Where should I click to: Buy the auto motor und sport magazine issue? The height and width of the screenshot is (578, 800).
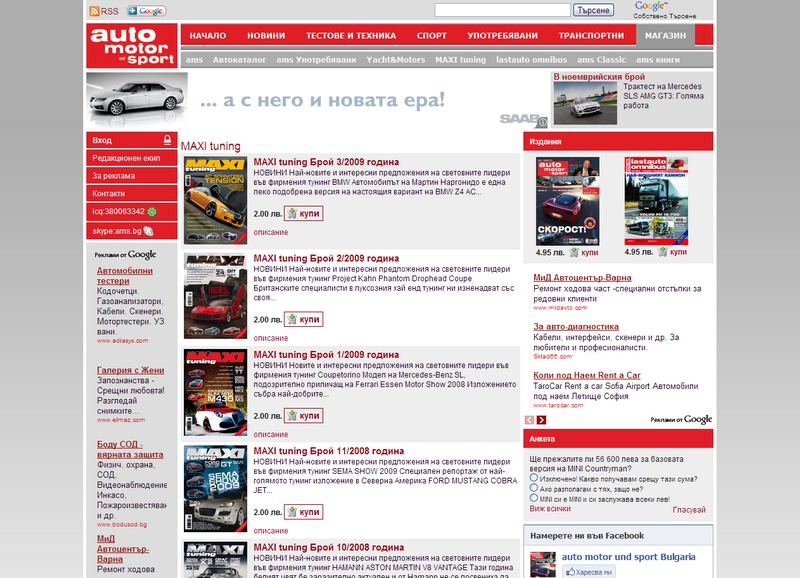pyautogui.click(x=584, y=252)
